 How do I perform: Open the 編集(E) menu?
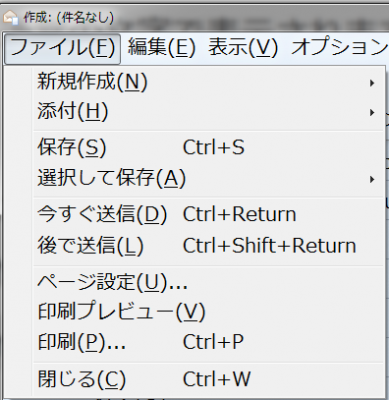(x=161, y=48)
